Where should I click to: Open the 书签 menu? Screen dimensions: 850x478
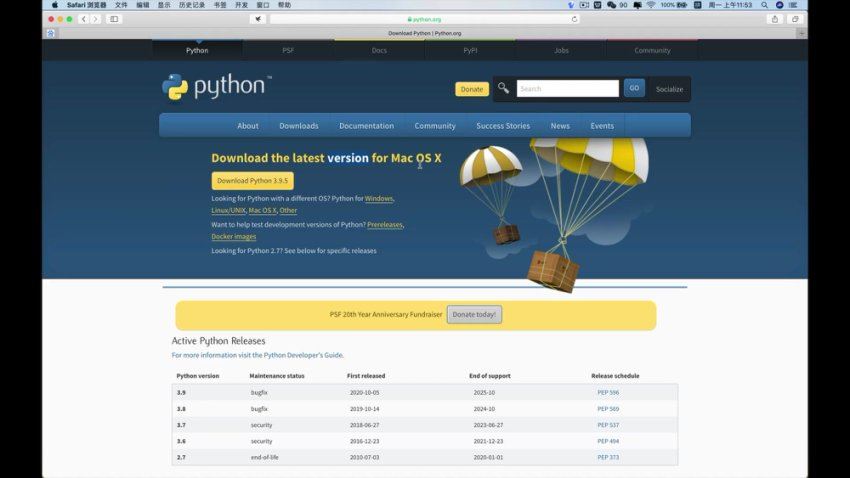[220, 5]
